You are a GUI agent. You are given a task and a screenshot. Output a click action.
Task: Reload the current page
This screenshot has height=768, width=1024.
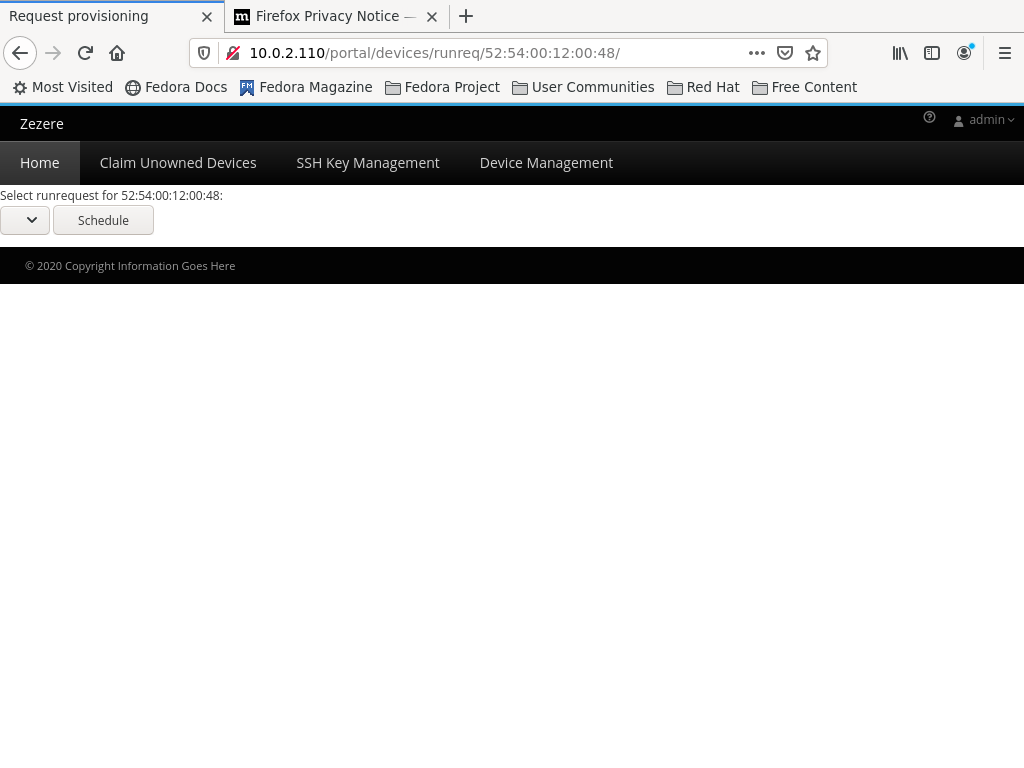(85, 53)
